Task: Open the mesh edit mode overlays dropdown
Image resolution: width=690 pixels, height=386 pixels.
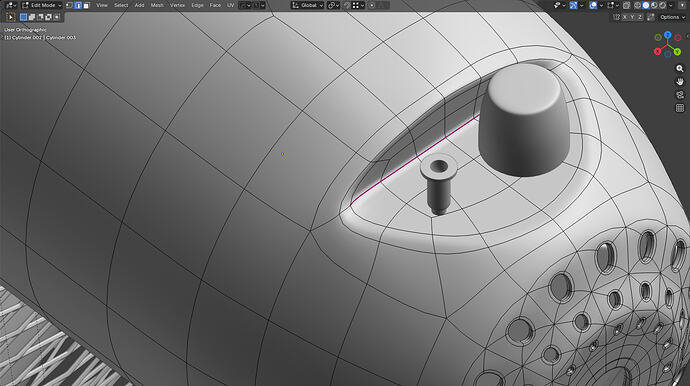Action: 613,5
